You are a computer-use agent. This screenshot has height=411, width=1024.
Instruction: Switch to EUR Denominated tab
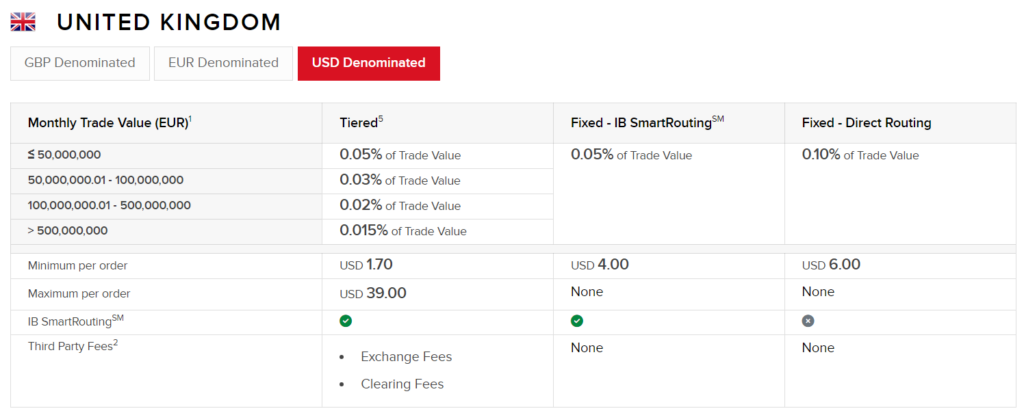pyautogui.click(x=223, y=63)
